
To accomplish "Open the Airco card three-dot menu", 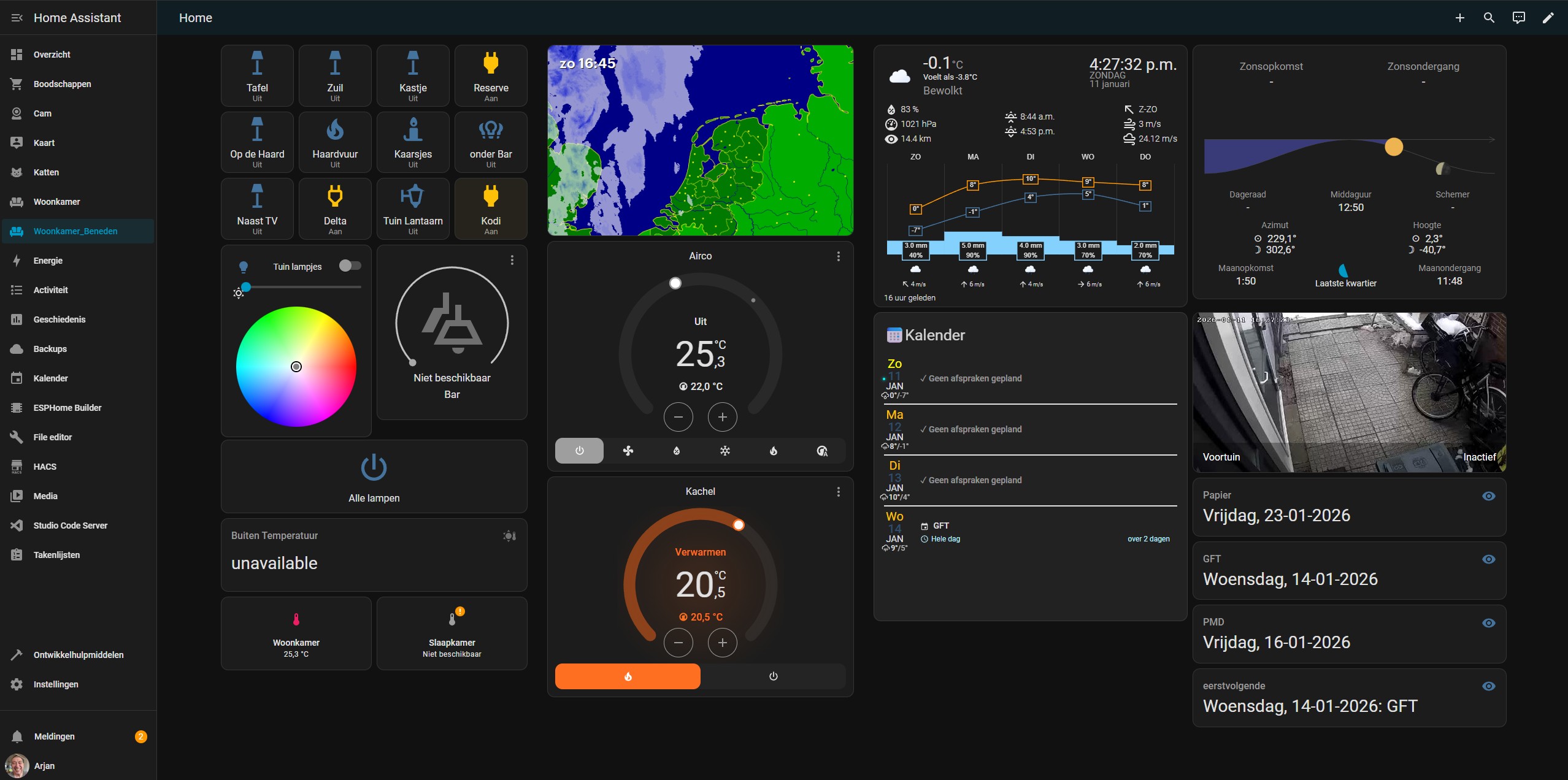I will [838, 256].
